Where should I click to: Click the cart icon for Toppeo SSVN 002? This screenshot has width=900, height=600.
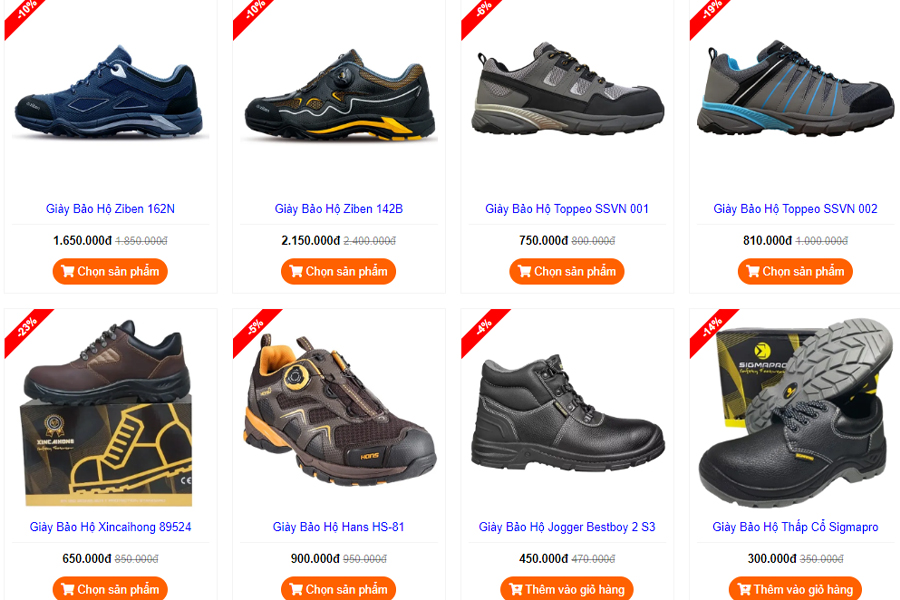(x=753, y=271)
